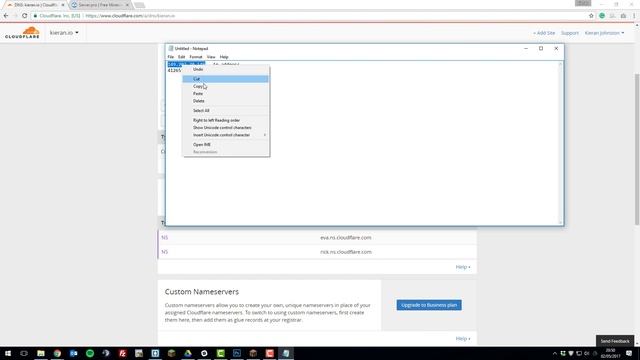Toggle Show Unicode control characters
Image resolution: width=640 pixels, height=360 pixels.
[226, 127]
